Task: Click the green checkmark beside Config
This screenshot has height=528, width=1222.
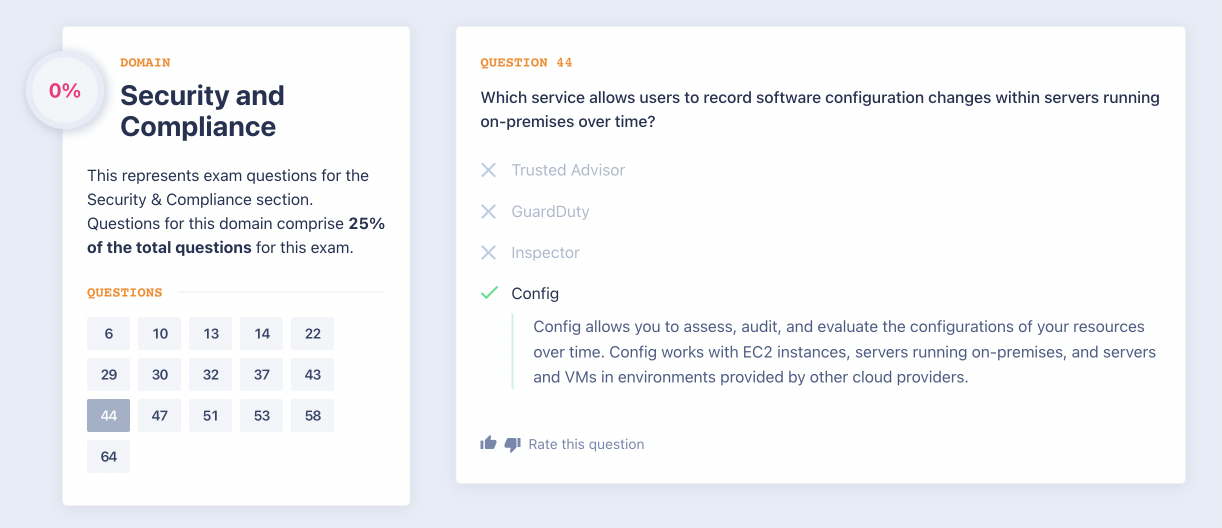Action: point(489,293)
